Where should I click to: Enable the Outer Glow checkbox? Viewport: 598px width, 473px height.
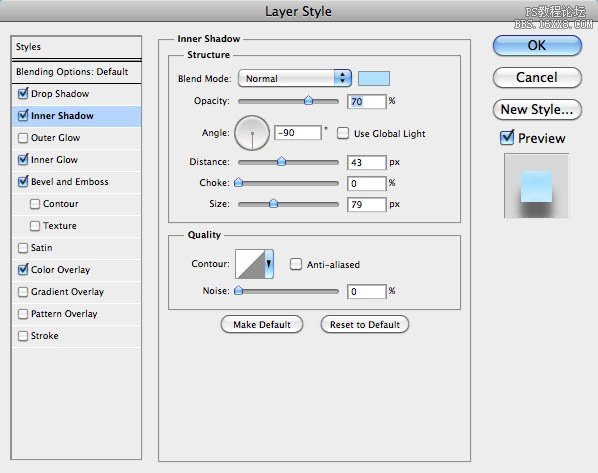(23, 138)
